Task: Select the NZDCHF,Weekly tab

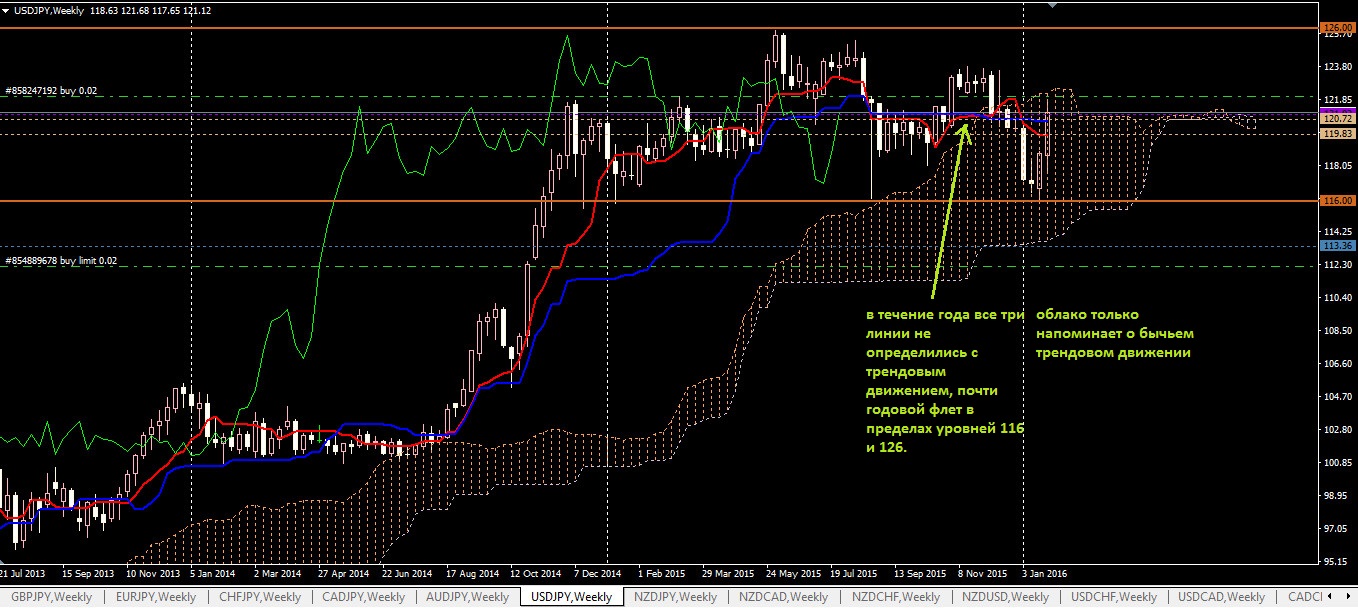Action: (895, 597)
